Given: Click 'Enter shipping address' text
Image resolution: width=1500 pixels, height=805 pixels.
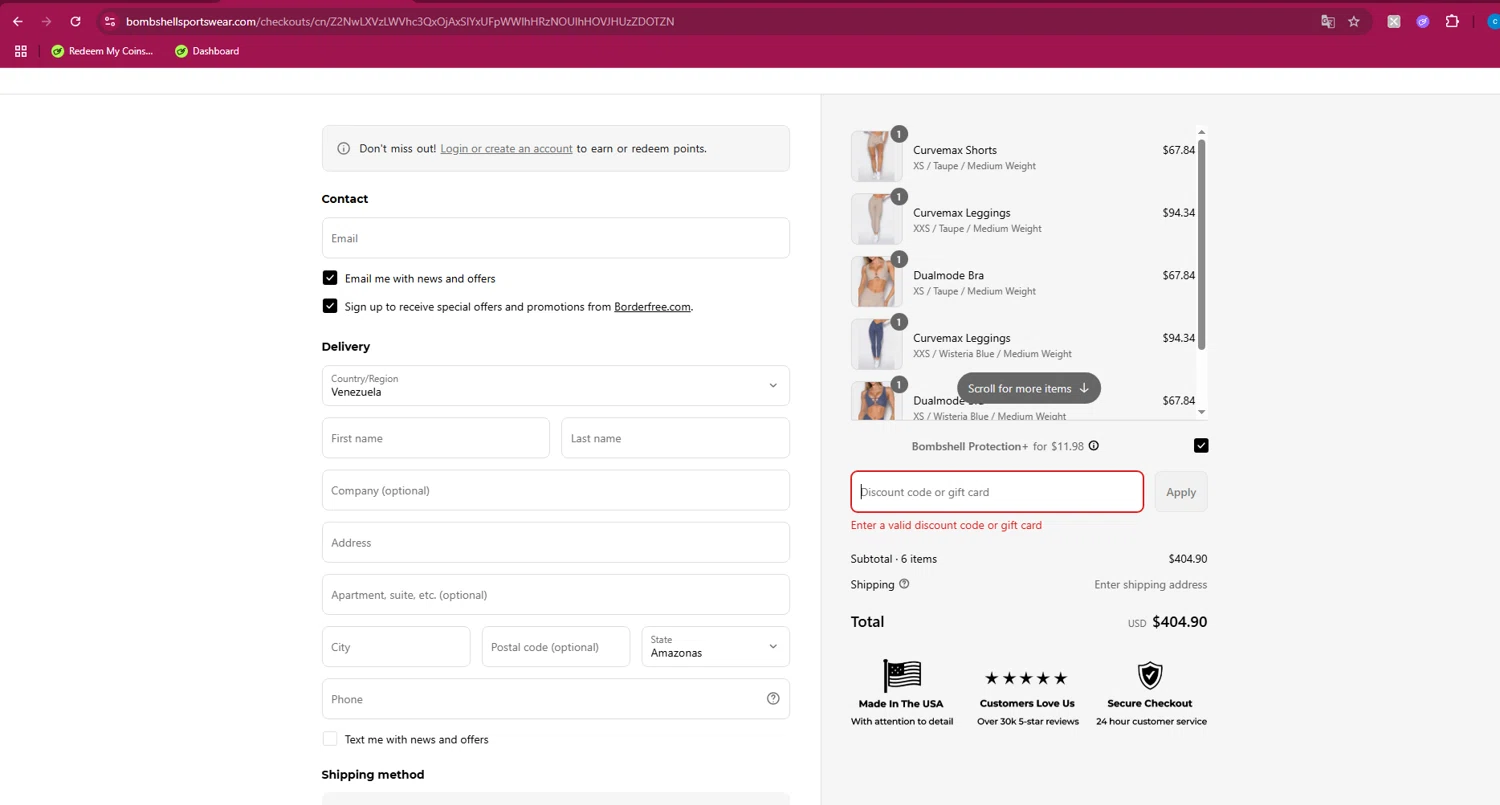Looking at the screenshot, I should point(1151,585).
